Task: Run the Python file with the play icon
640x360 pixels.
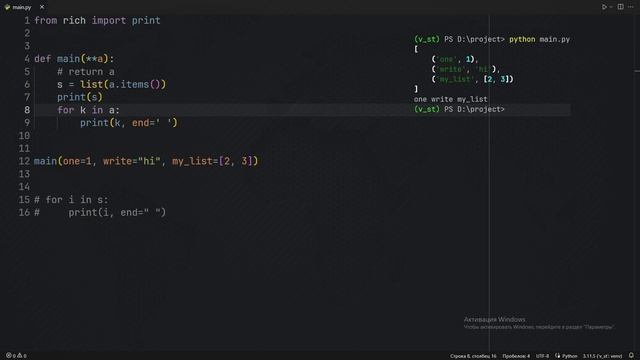Action: coord(604,7)
